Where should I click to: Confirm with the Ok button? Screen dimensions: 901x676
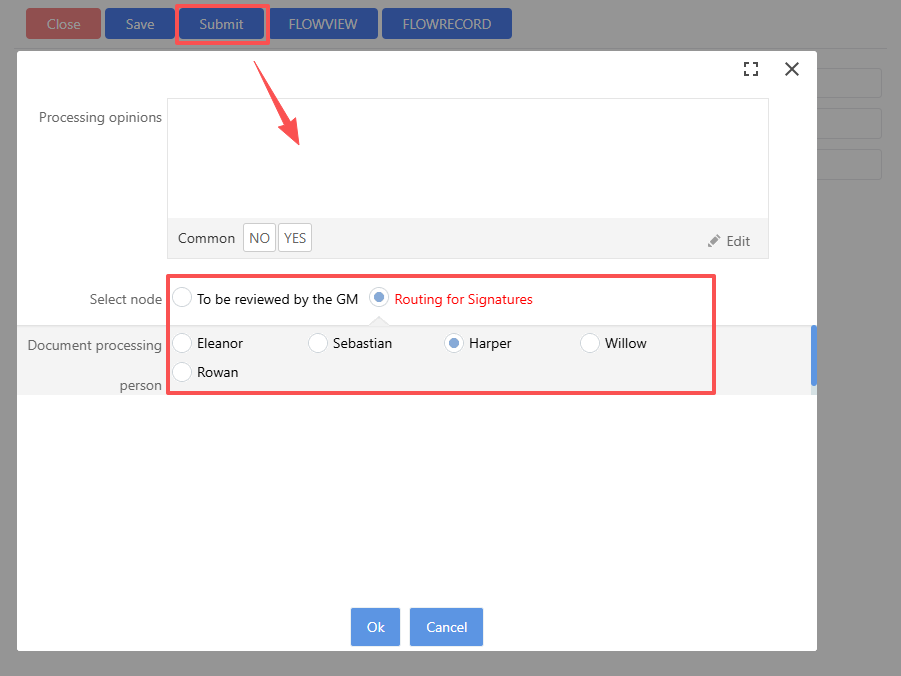pyautogui.click(x=375, y=627)
